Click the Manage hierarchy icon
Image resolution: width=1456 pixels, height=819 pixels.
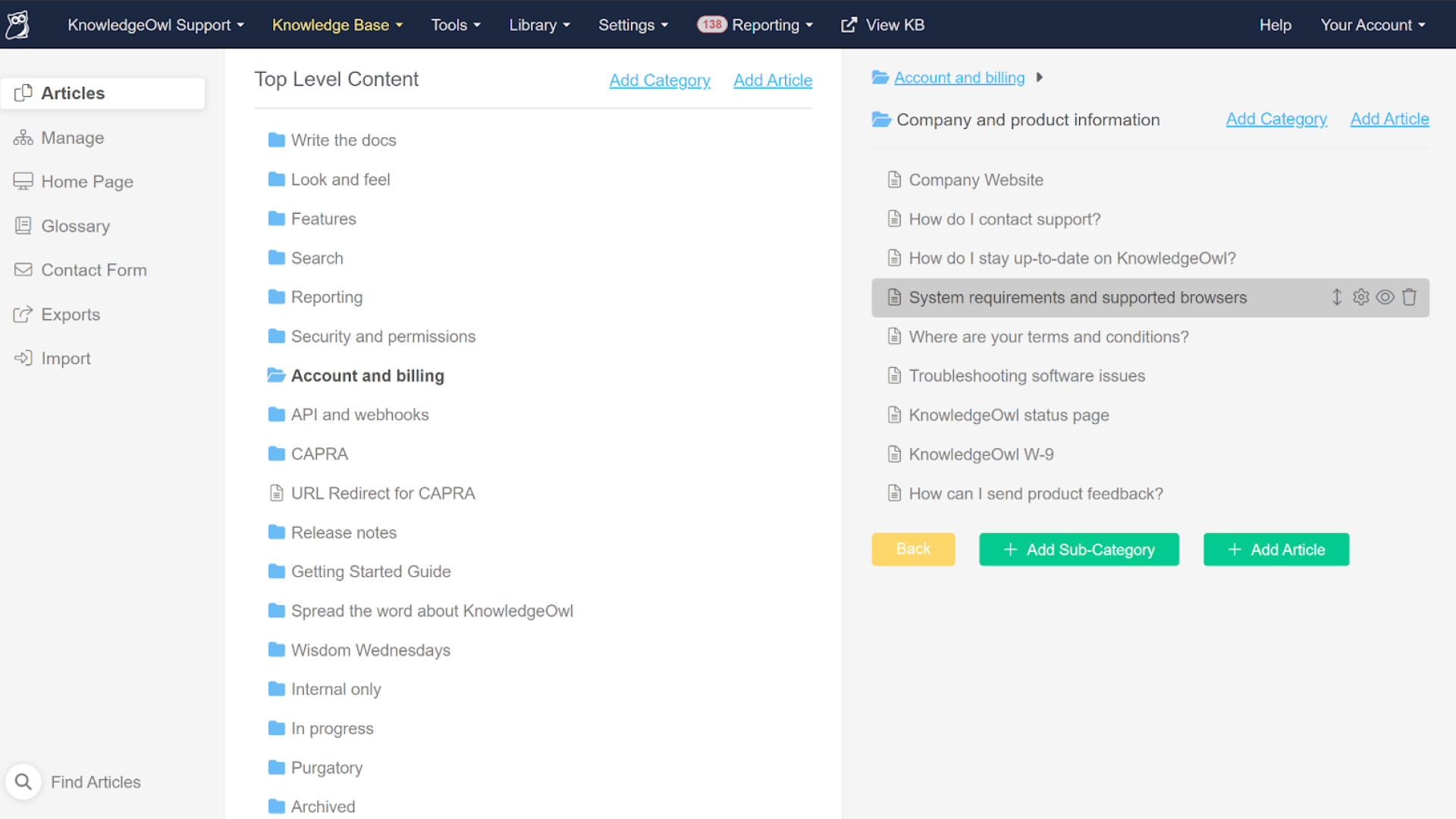point(24,137)
